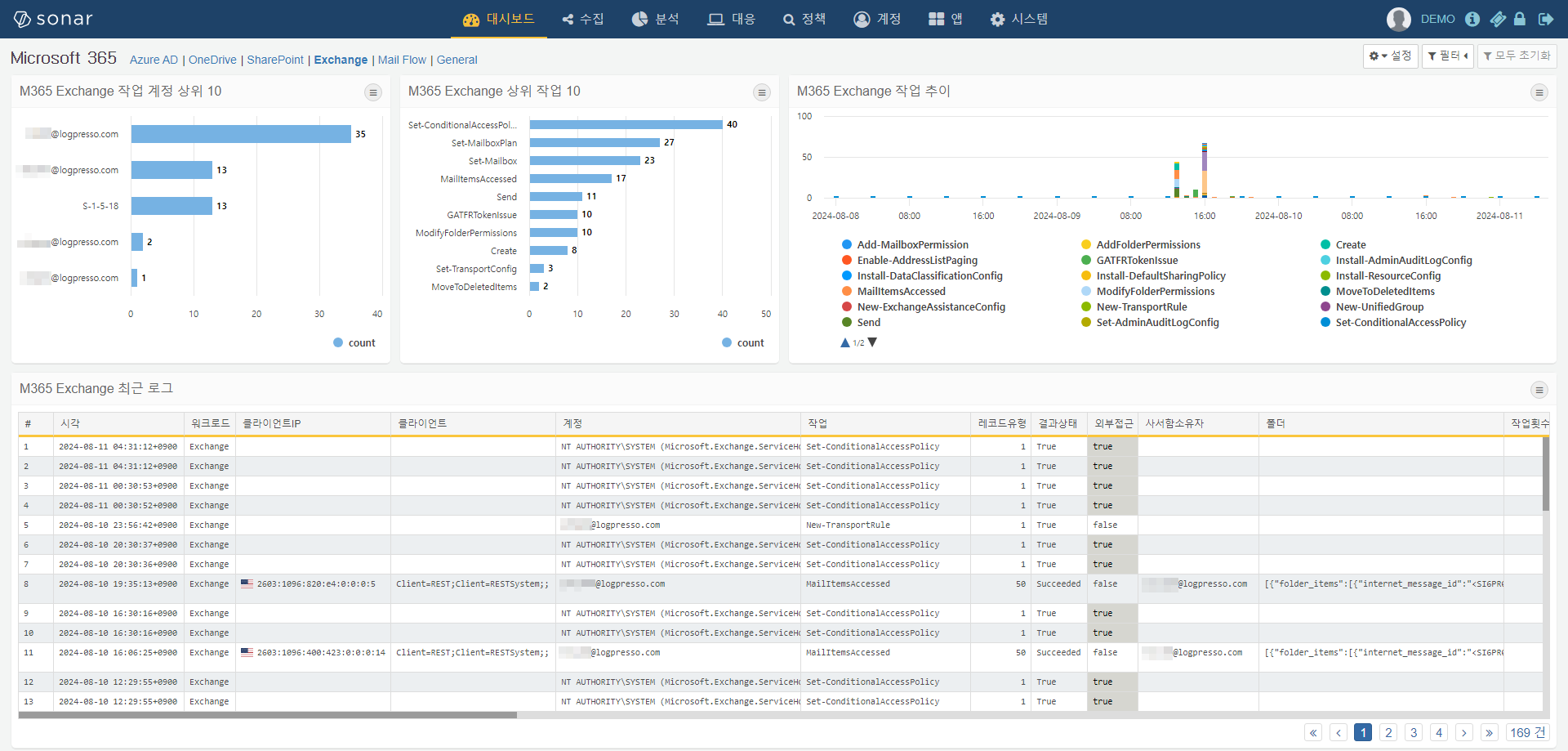Toggle AddFolderPermissions legend series
The width and height of the screenshot is (1568, 751).
[1141, 244]
